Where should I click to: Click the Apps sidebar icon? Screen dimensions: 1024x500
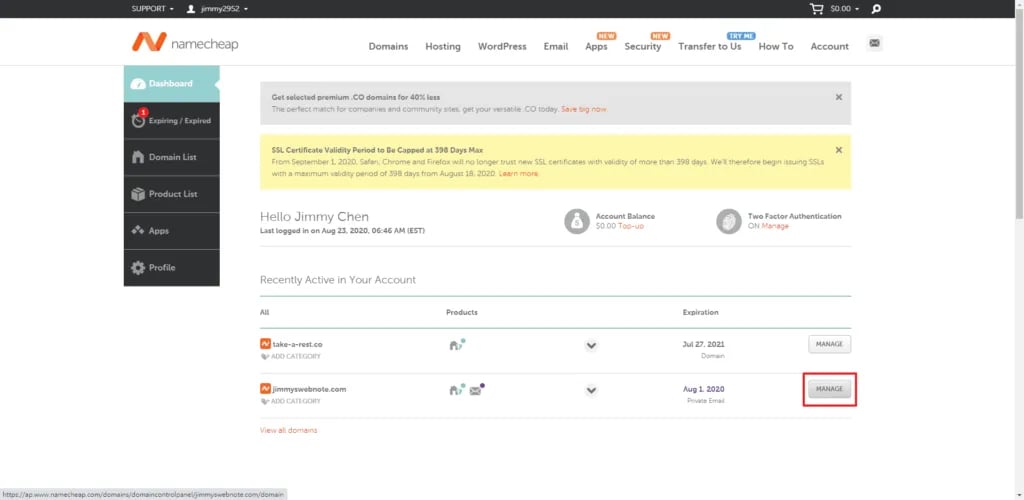[138, 230]
